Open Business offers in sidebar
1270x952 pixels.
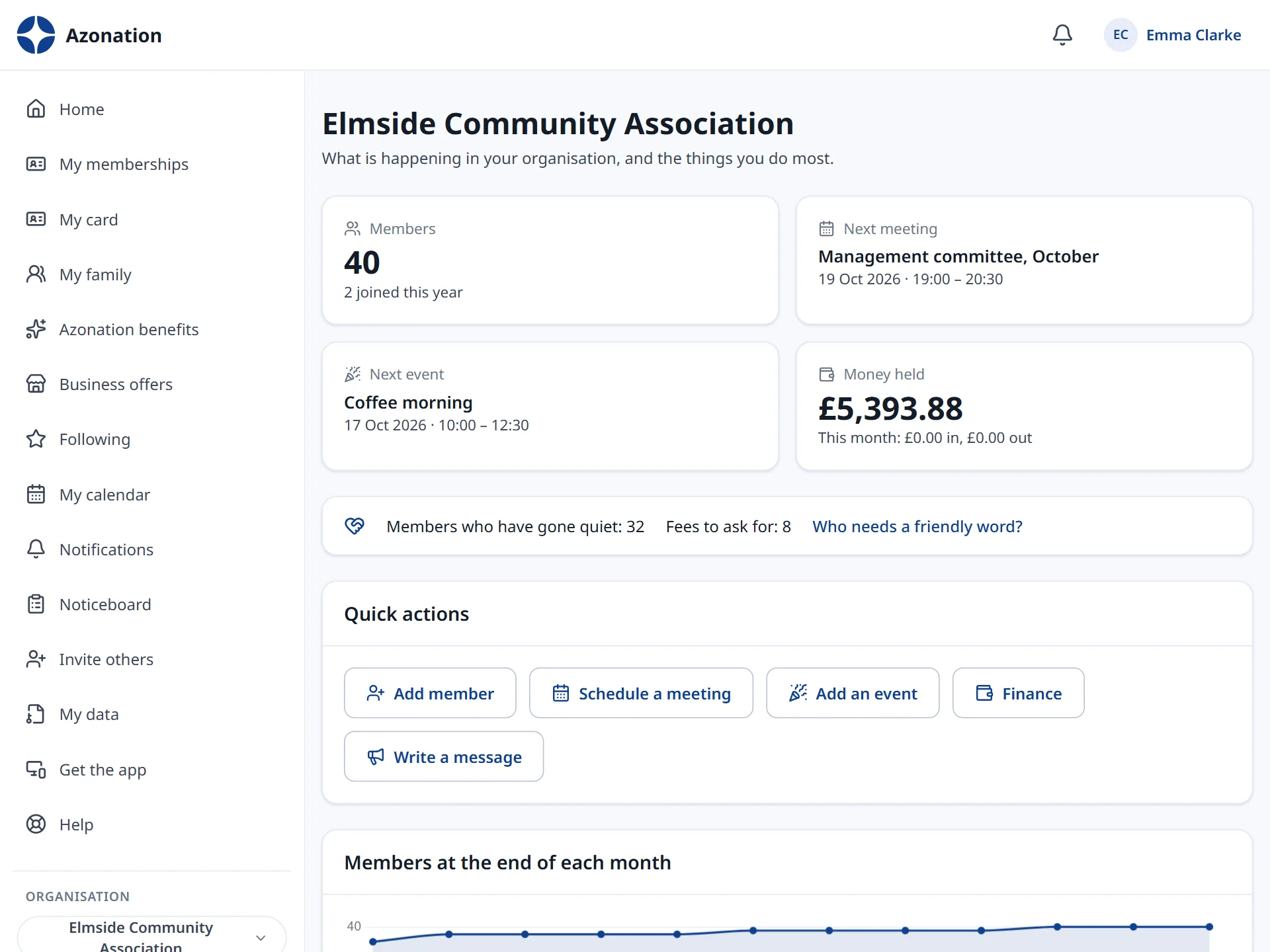tap(152, 384)
